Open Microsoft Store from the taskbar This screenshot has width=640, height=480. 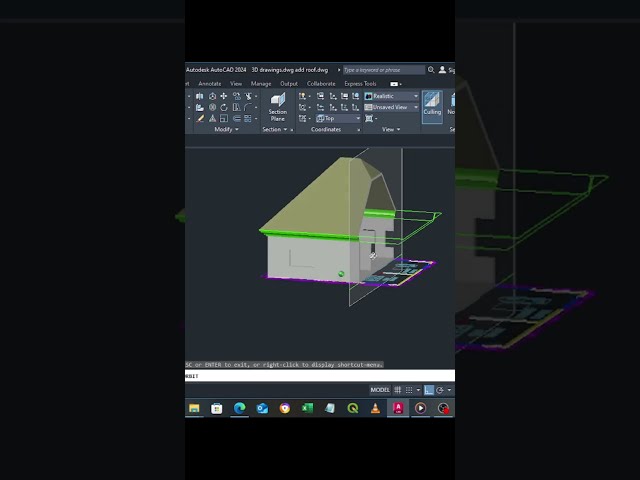(217, 408)
